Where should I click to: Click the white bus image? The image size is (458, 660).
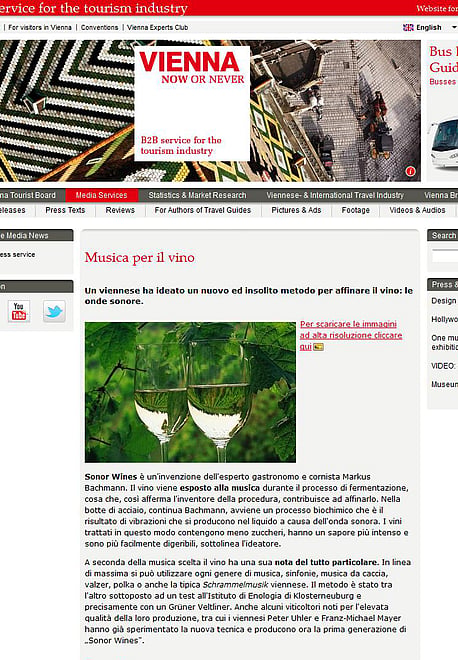coord(443,143)
